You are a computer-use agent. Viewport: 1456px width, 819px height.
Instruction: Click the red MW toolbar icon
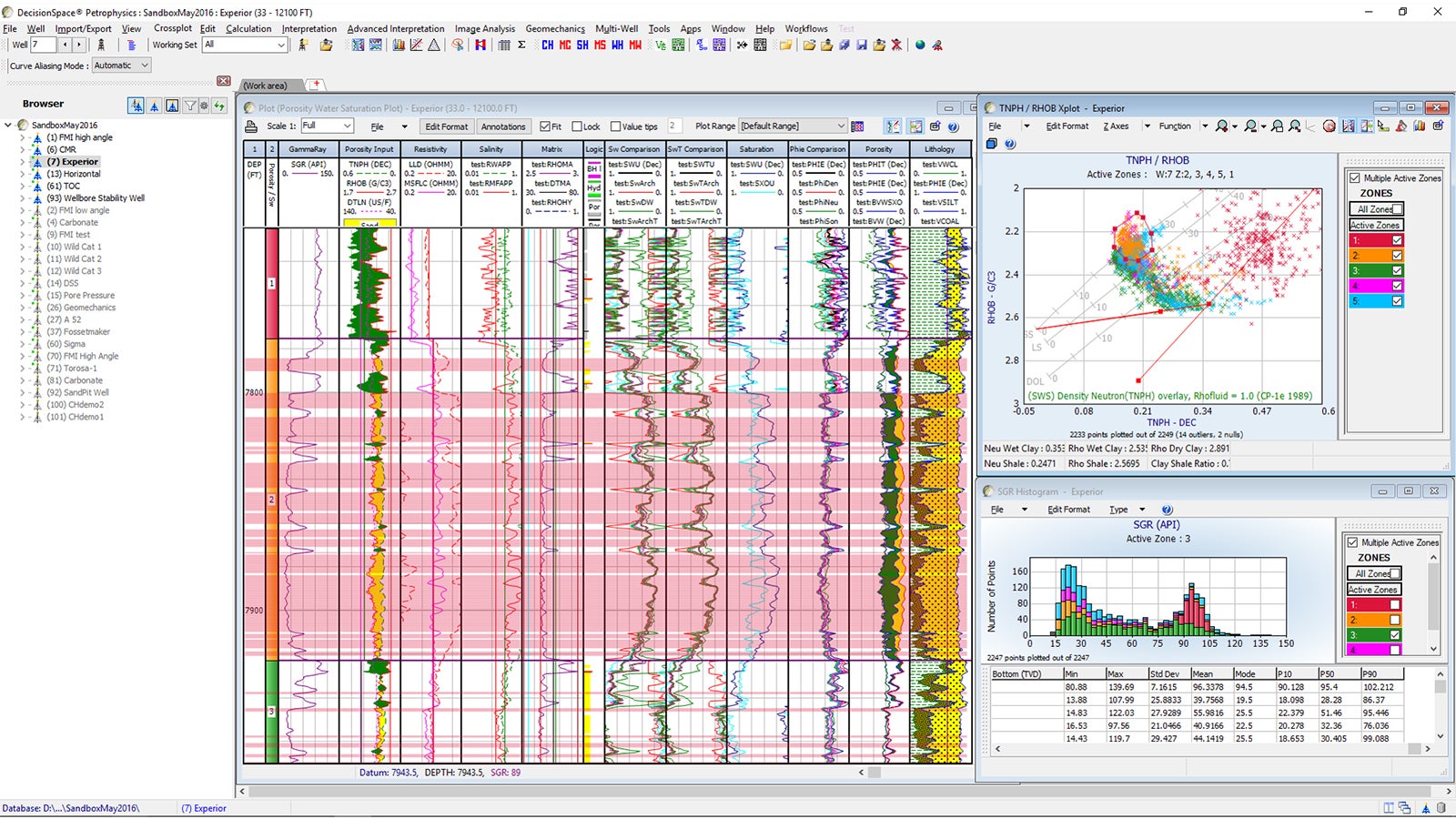pyautogui.click(x=635, y=45)
